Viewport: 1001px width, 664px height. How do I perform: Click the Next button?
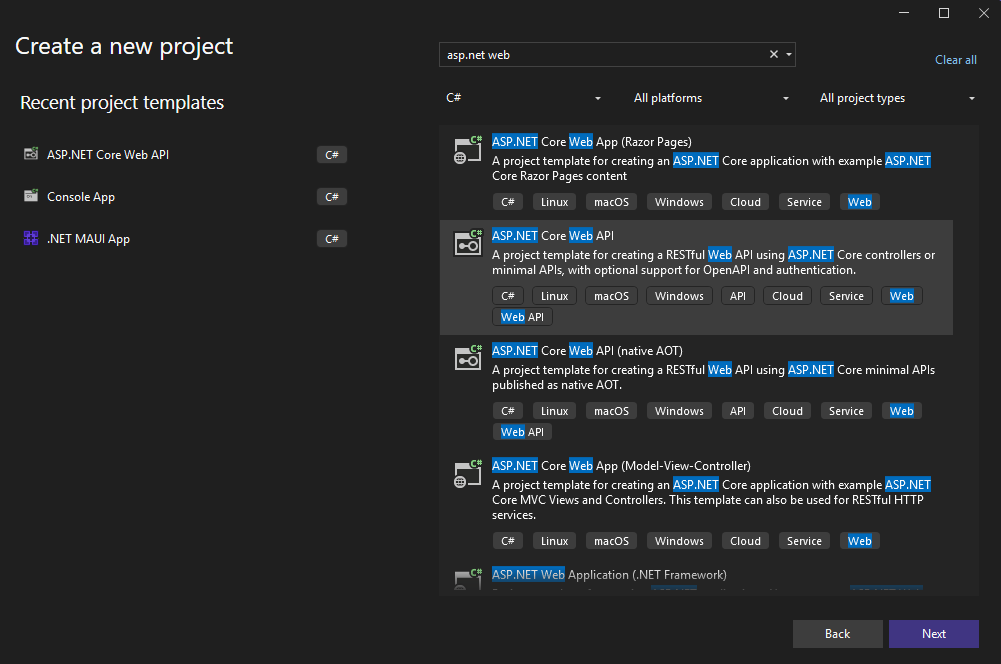coord(933,634)
